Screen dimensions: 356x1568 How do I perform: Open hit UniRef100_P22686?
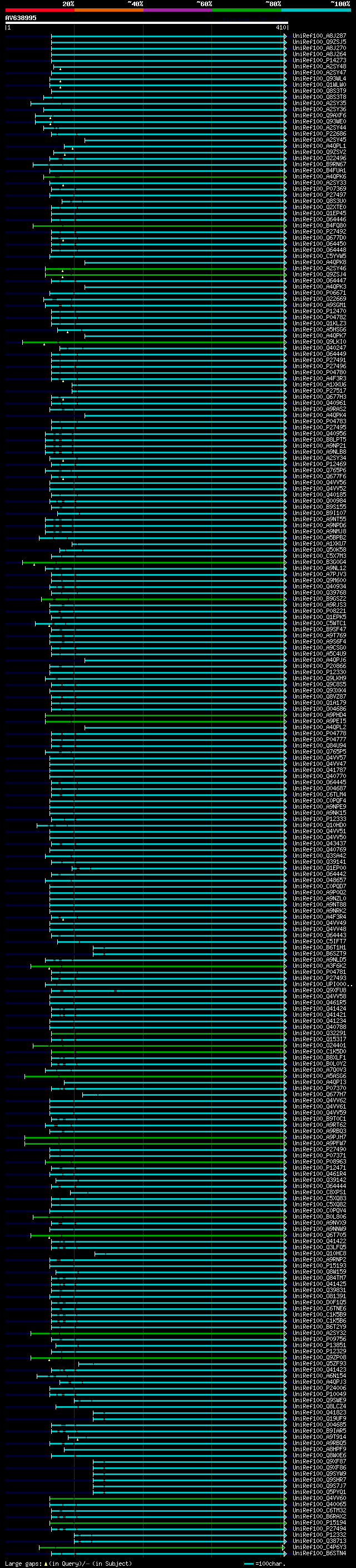[x=319, y=134]
